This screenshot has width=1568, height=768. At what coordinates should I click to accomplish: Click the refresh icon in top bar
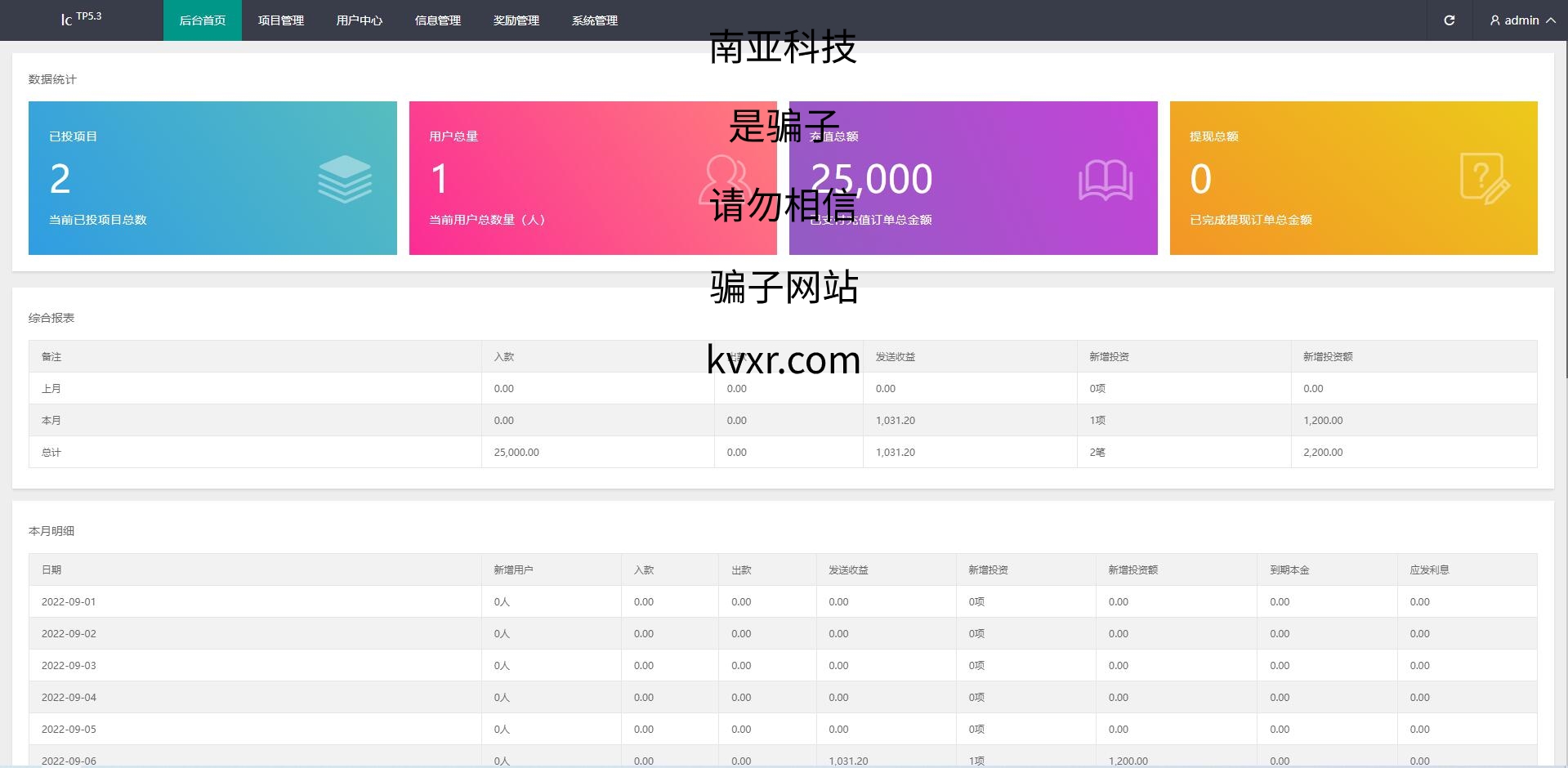(1449, 20)
